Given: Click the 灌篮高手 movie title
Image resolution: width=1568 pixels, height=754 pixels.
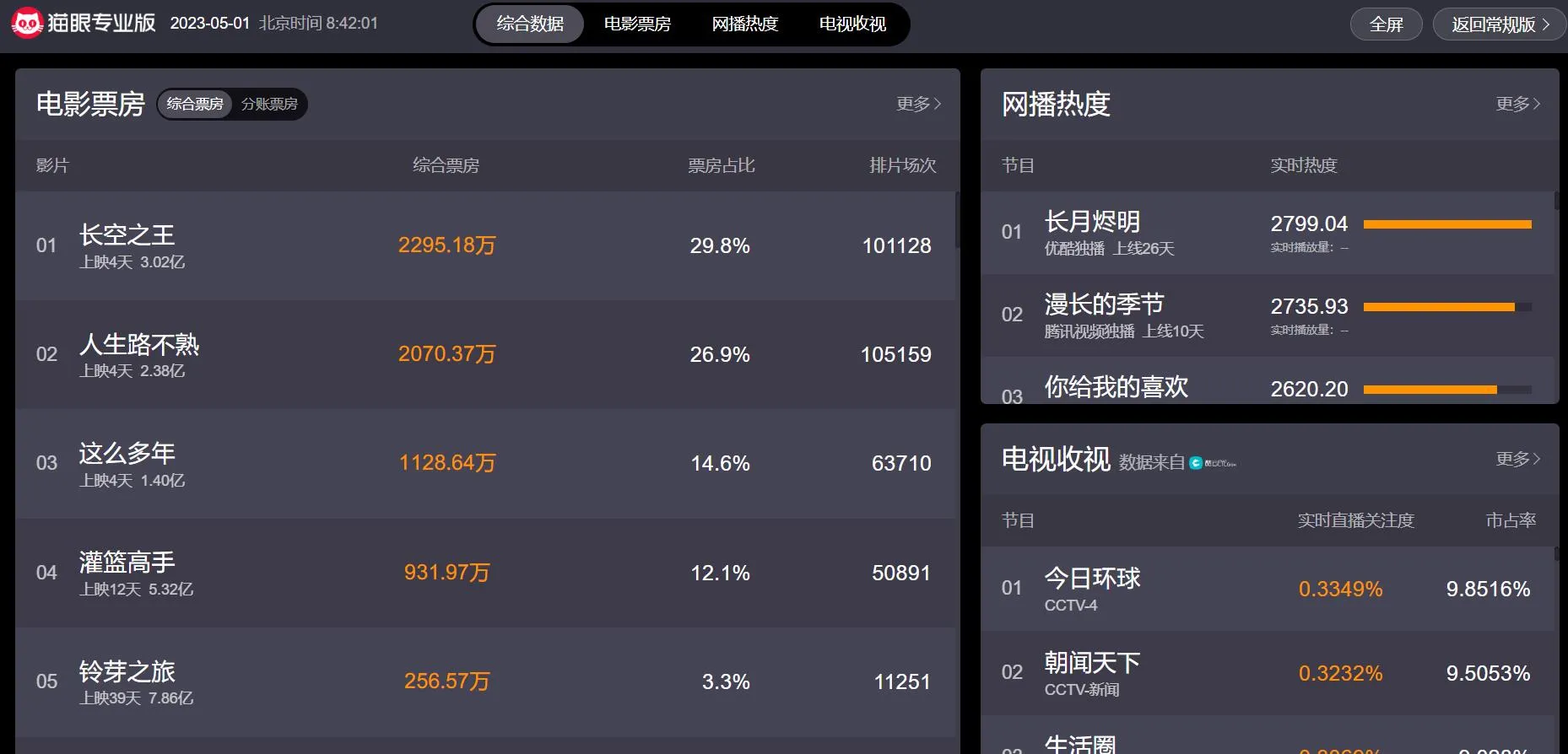Looking at the screenshot, I should coord(127,562).
